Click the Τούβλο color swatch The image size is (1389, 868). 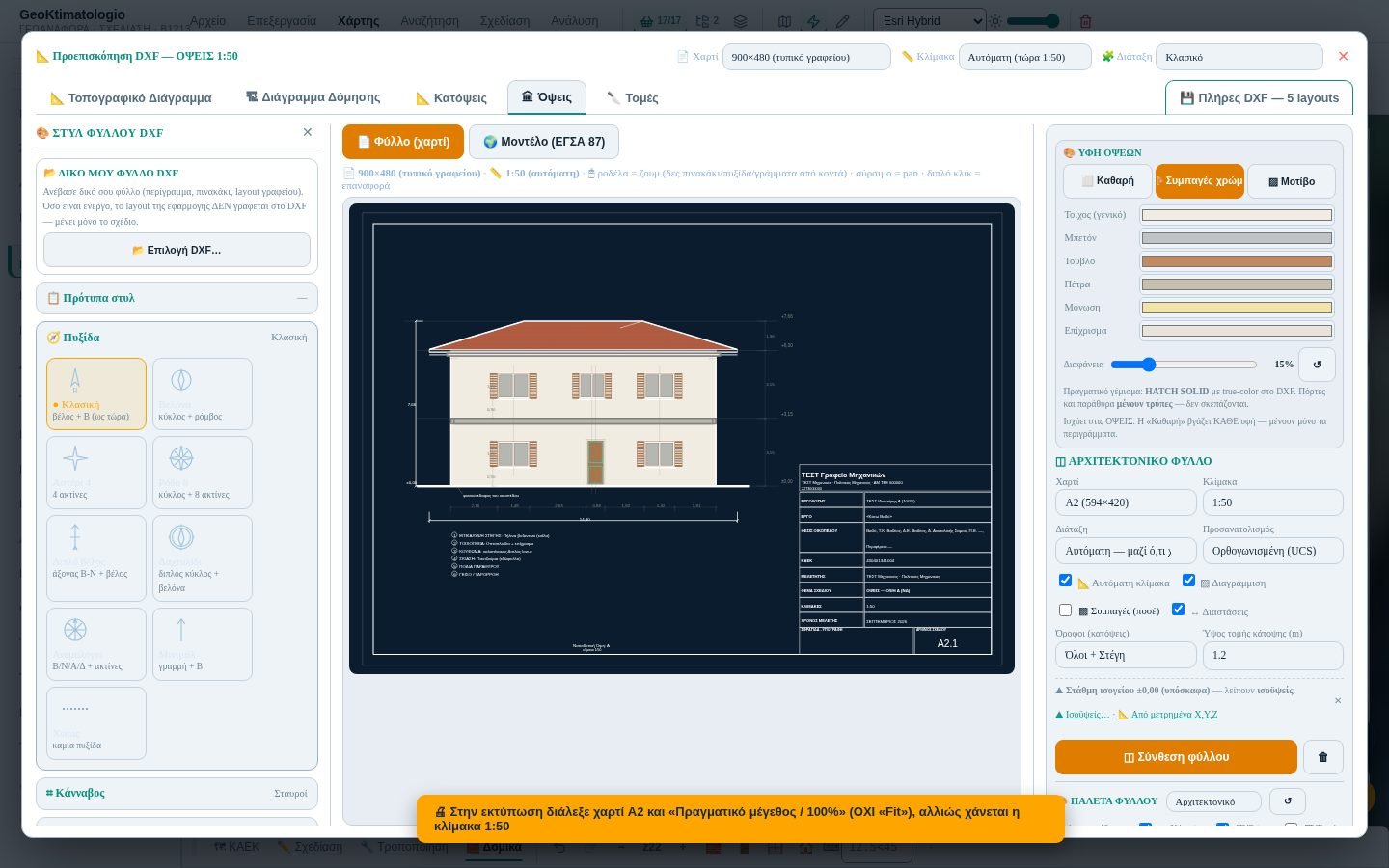coord(1237,261)
